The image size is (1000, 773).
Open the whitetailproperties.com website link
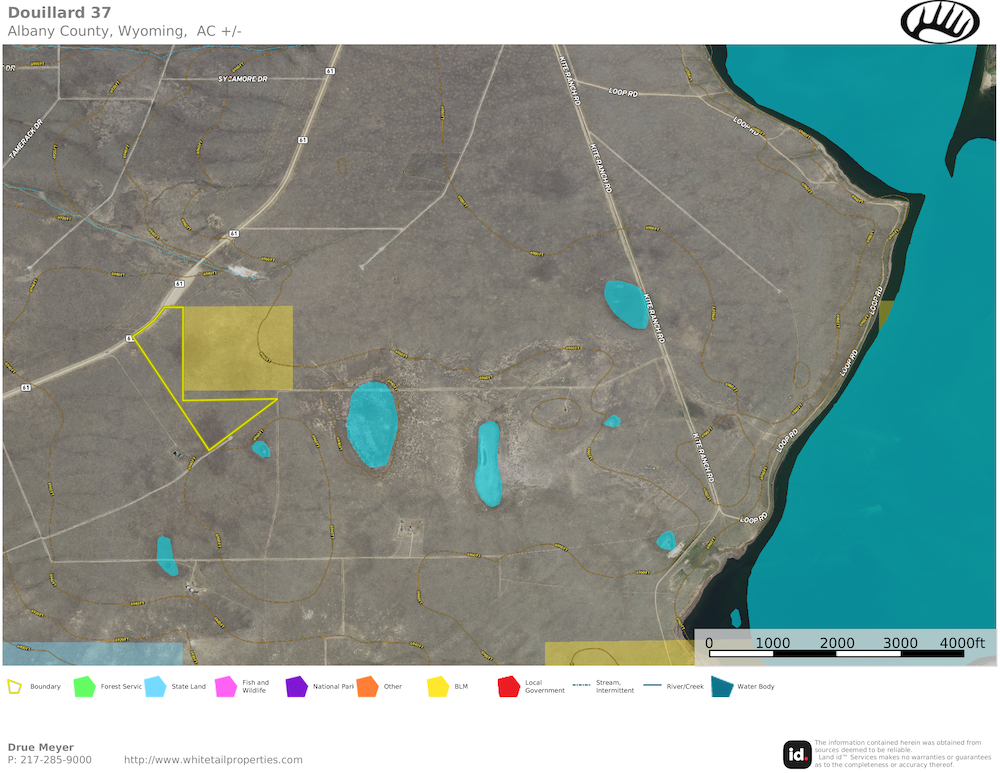(x=213, y=760)
